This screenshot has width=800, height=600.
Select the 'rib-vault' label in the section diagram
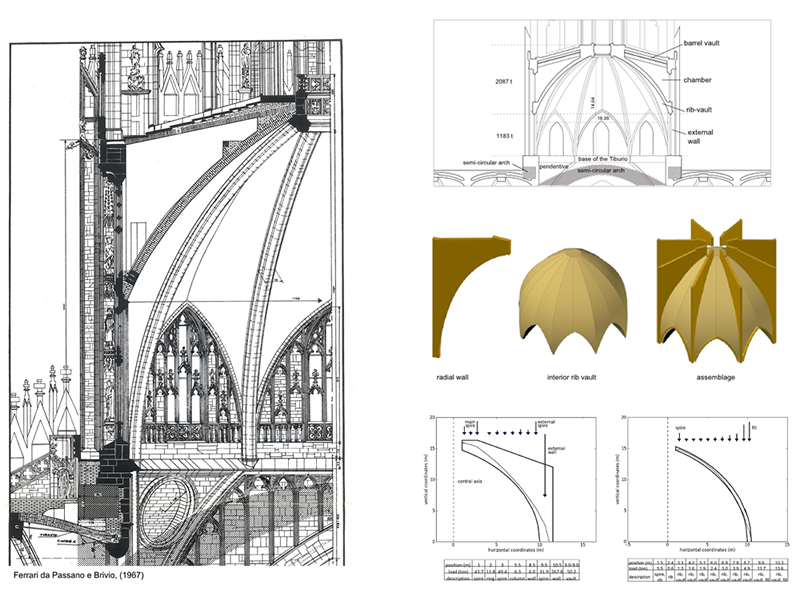click(x=699, y=109)
